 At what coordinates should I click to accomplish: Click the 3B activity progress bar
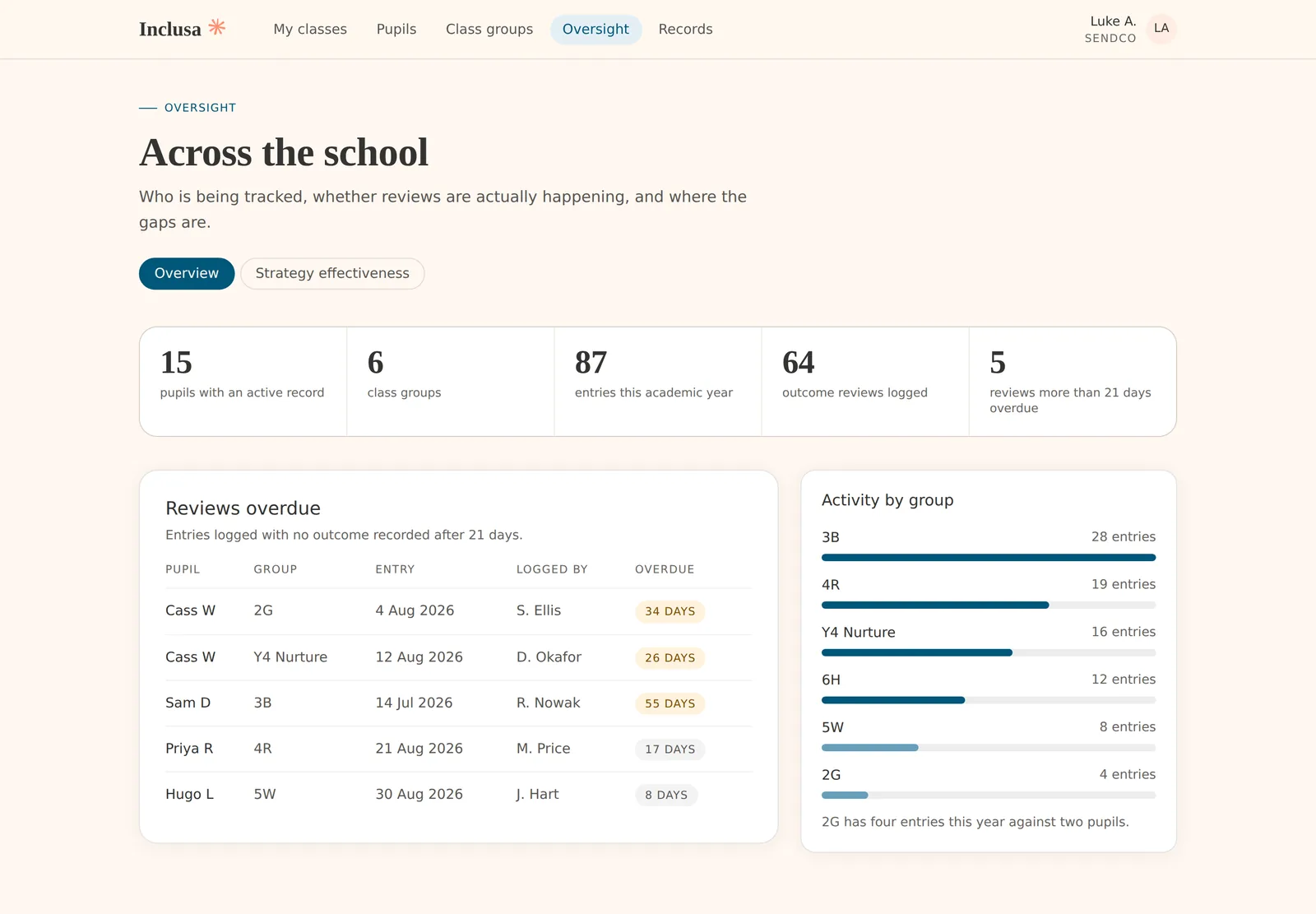[989, 558]
